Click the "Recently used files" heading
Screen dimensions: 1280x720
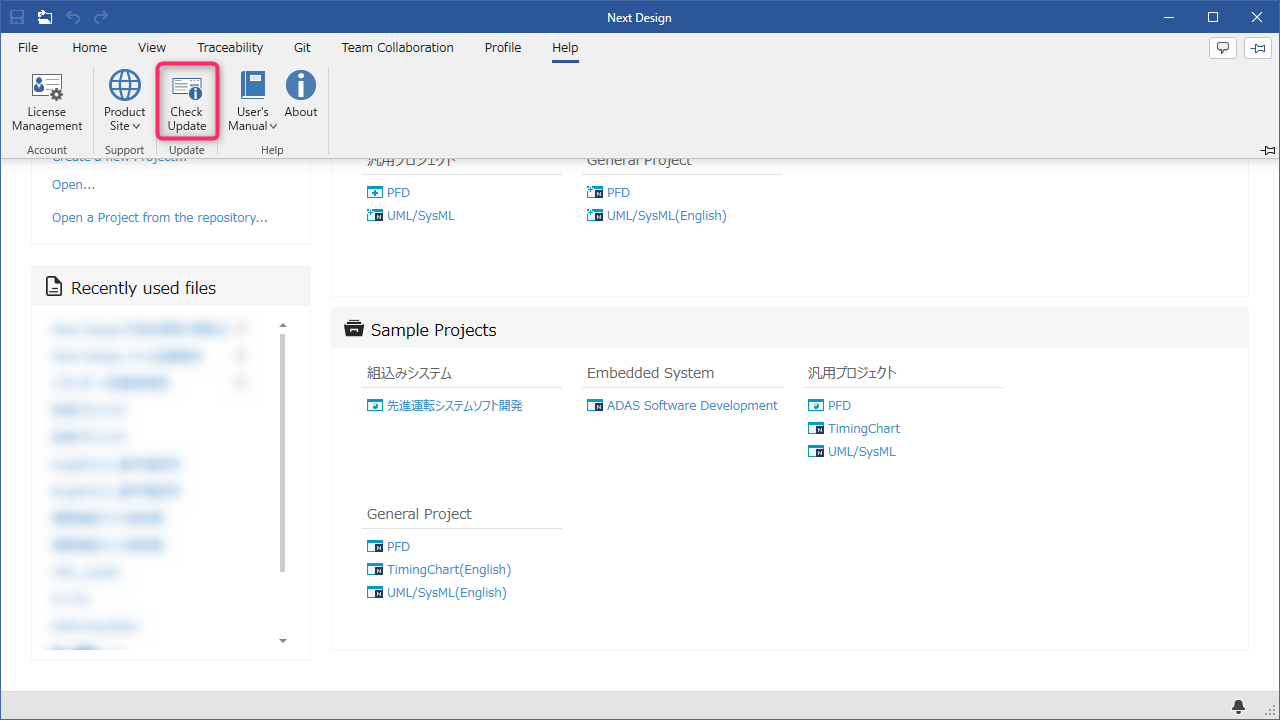[143, 288]
